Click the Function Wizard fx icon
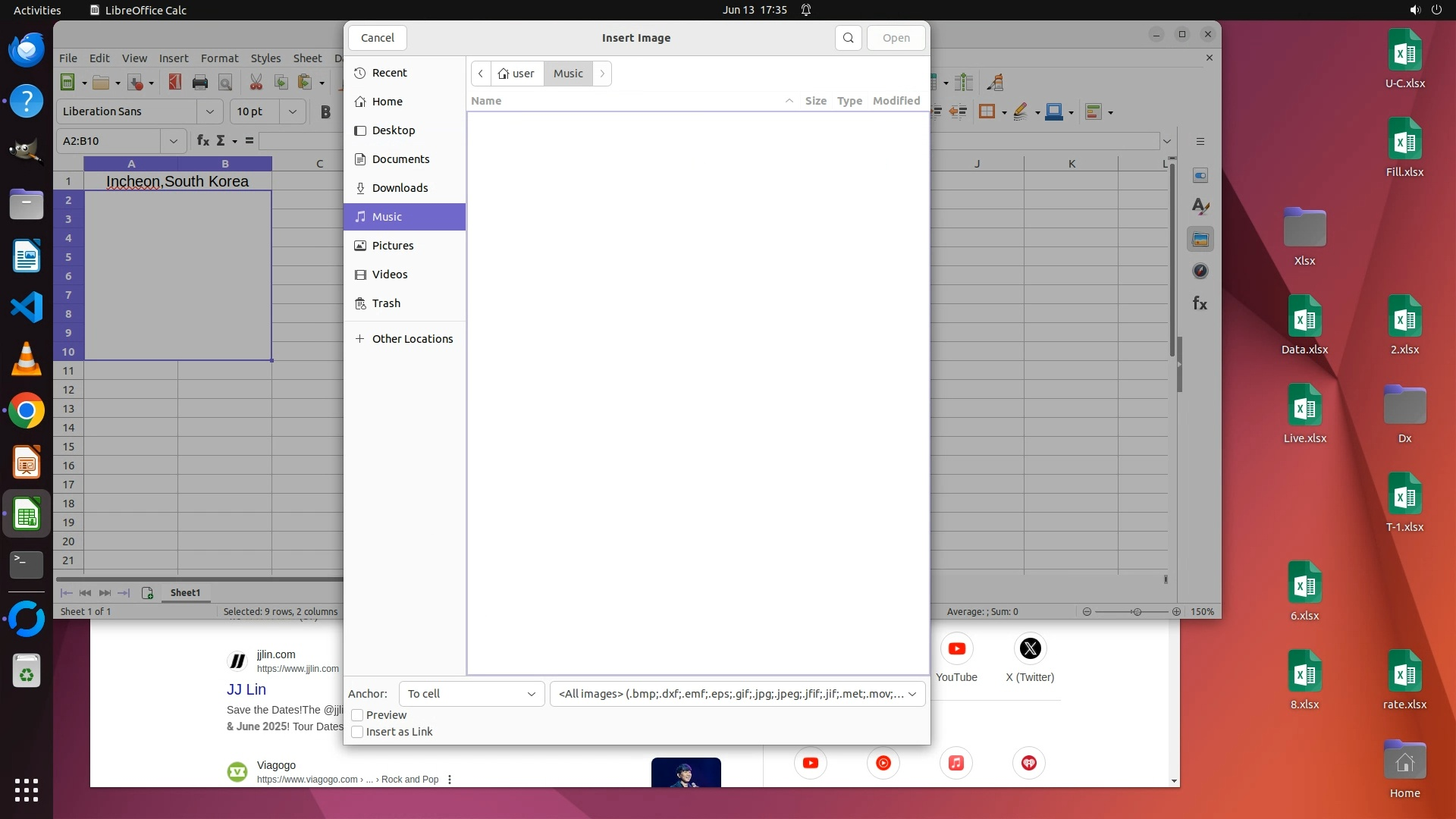 point(202,141)
